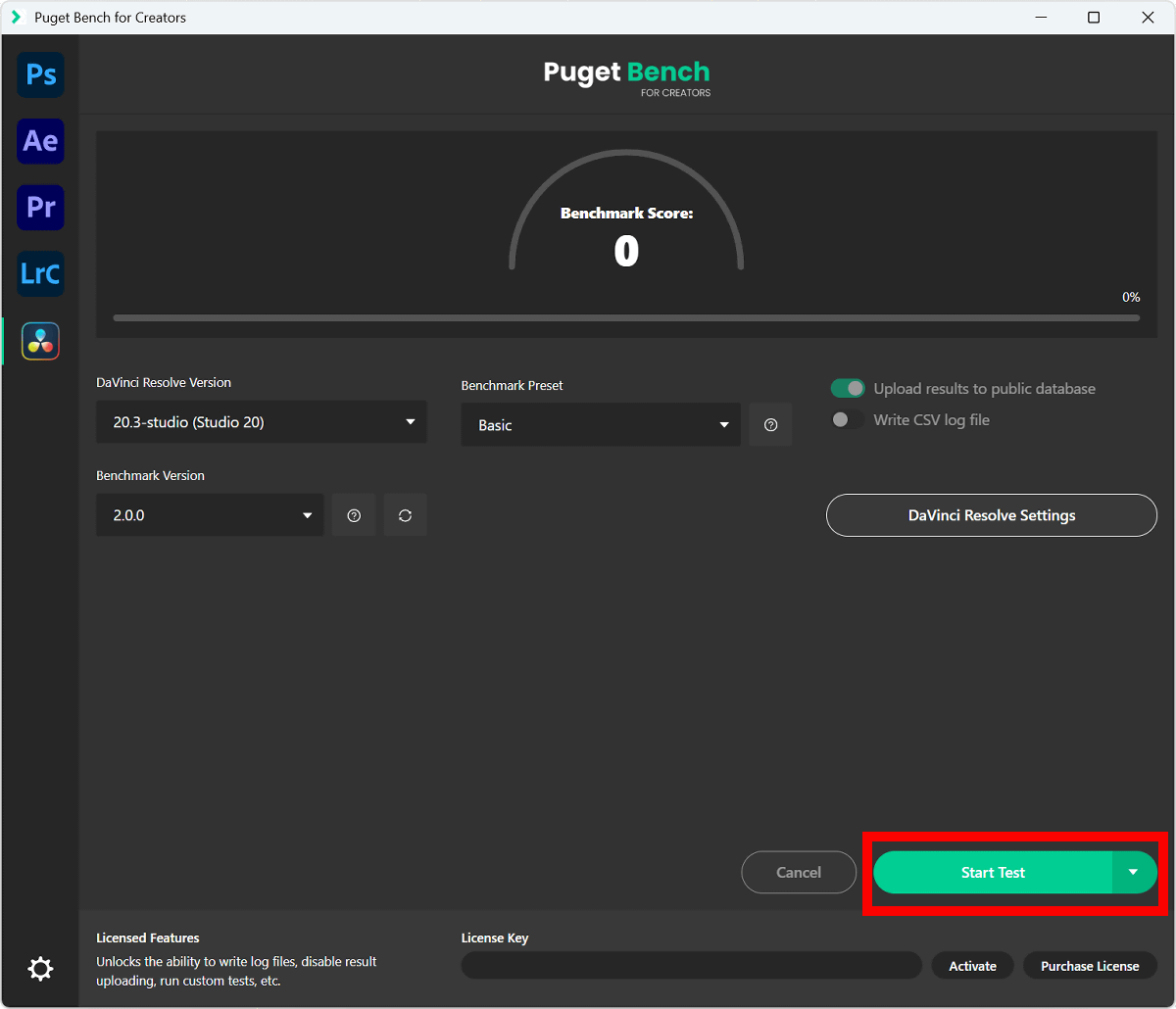Focus the License Key input field

691,966
